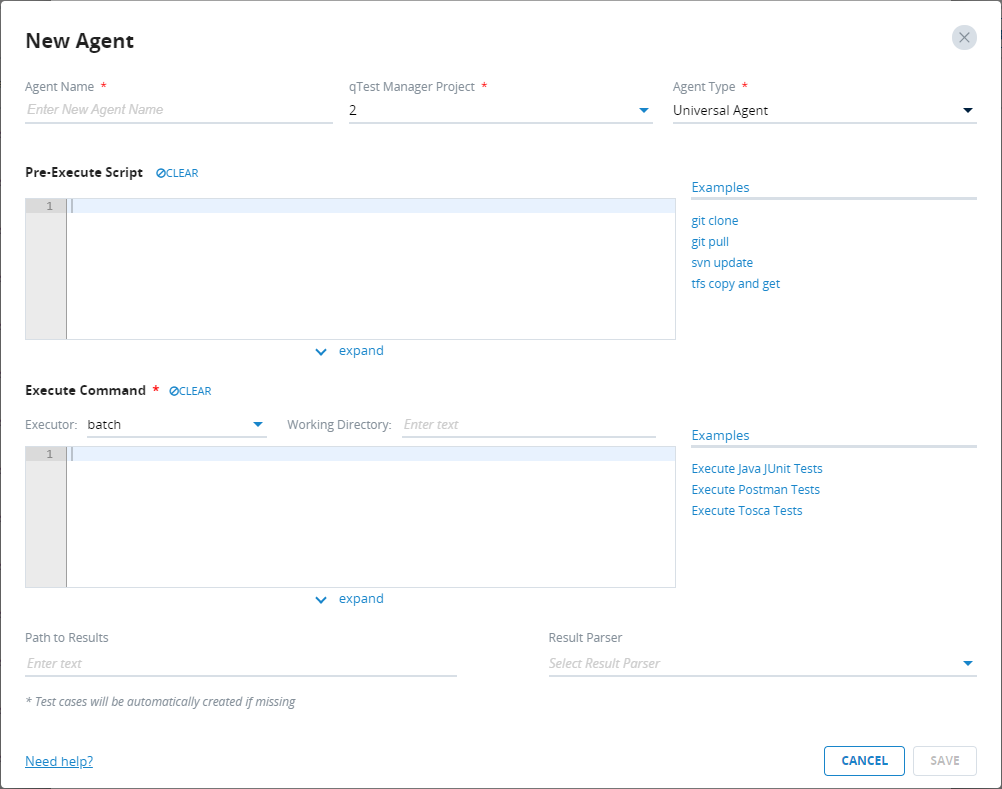The width and height of the screenshot is (1002, 789).
Task: Insert the svn update example
Action: (x=722, y=263)
